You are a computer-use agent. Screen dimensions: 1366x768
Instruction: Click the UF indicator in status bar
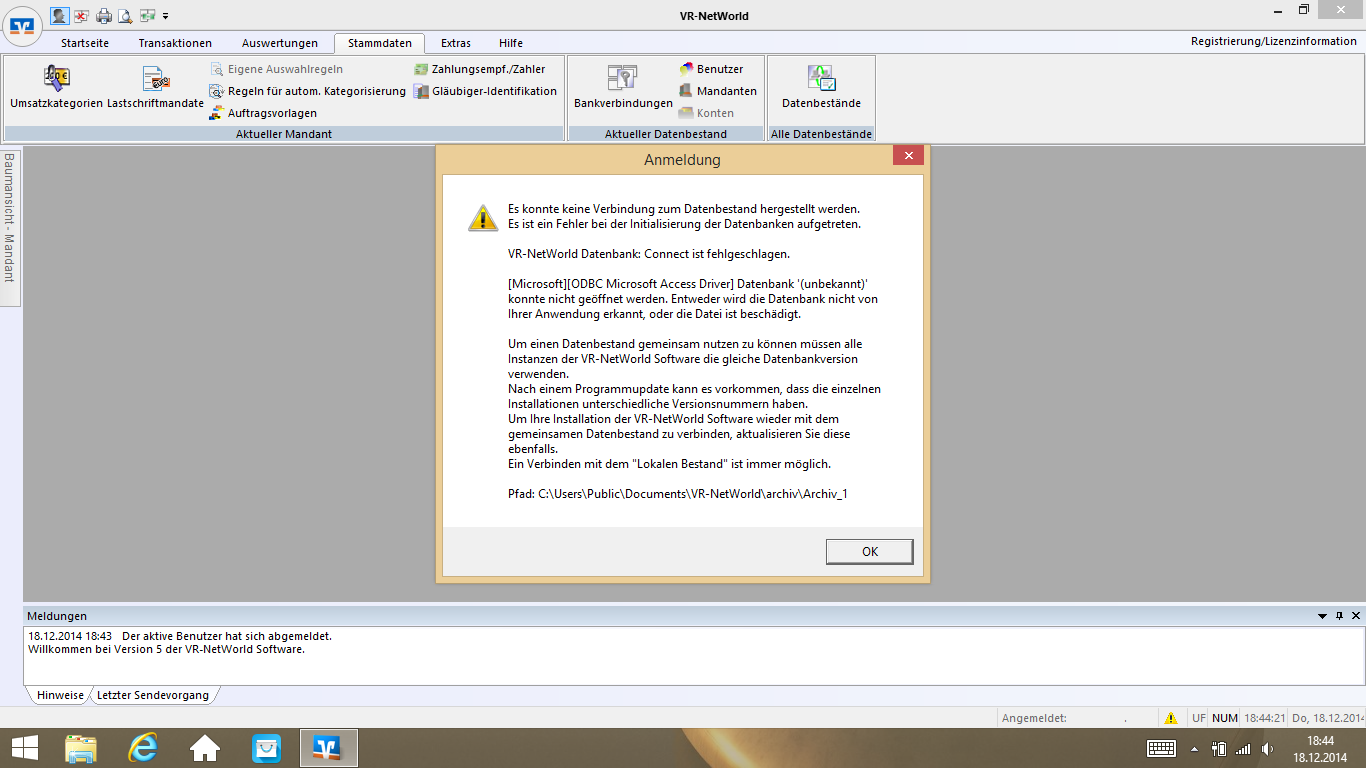[x=1198, y=718]
